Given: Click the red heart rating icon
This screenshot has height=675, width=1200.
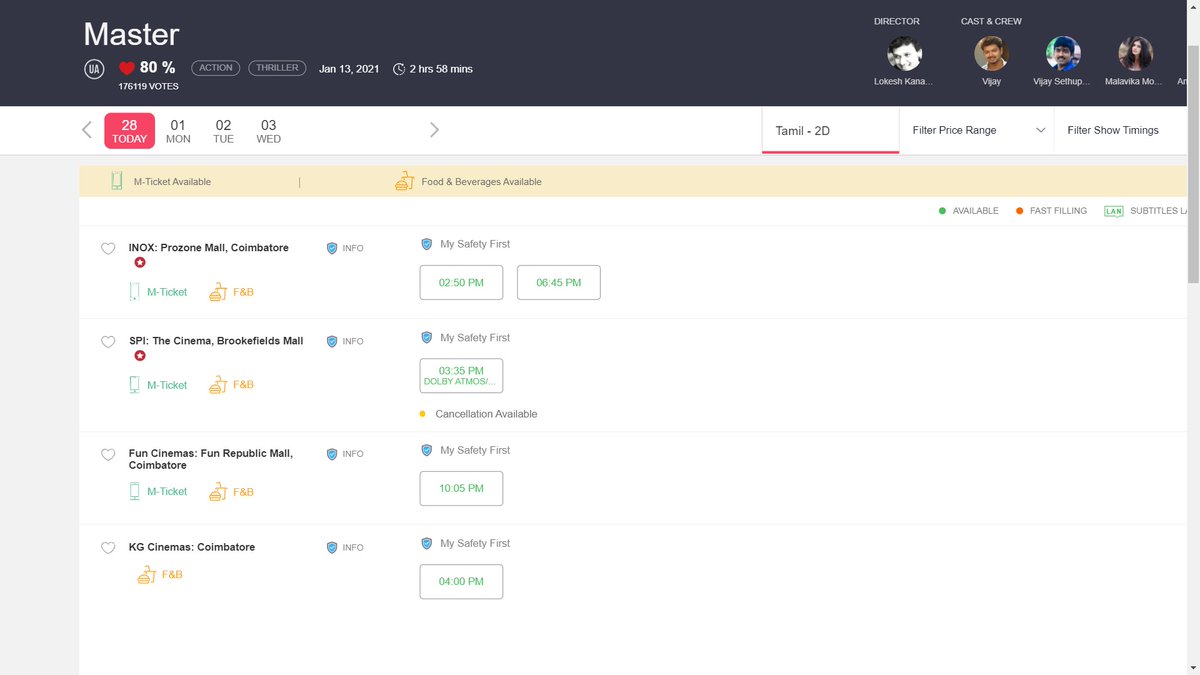Looking at the screenshot, I should point(126,69).
